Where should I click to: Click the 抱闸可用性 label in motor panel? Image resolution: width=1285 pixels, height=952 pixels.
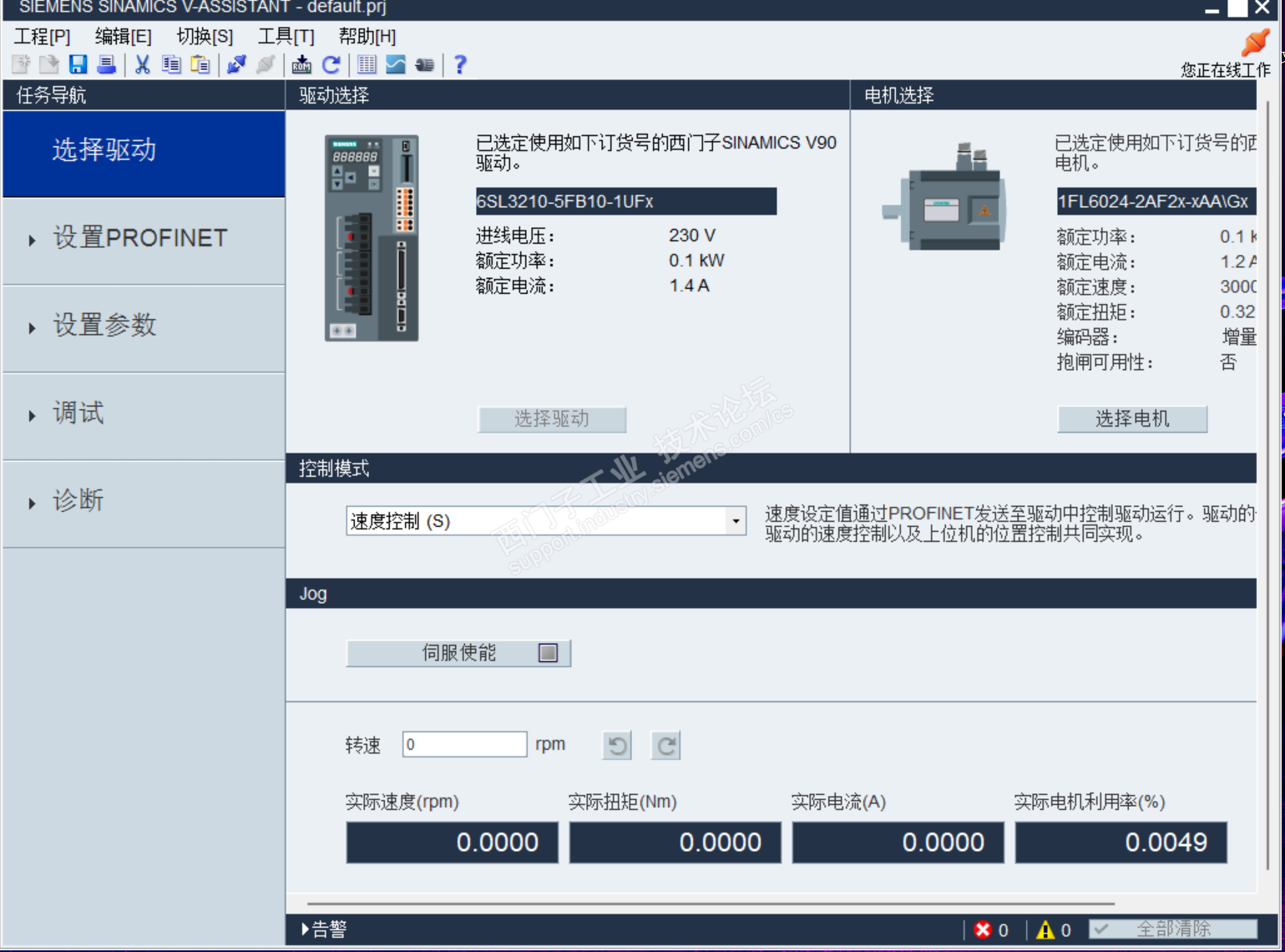1105,362
